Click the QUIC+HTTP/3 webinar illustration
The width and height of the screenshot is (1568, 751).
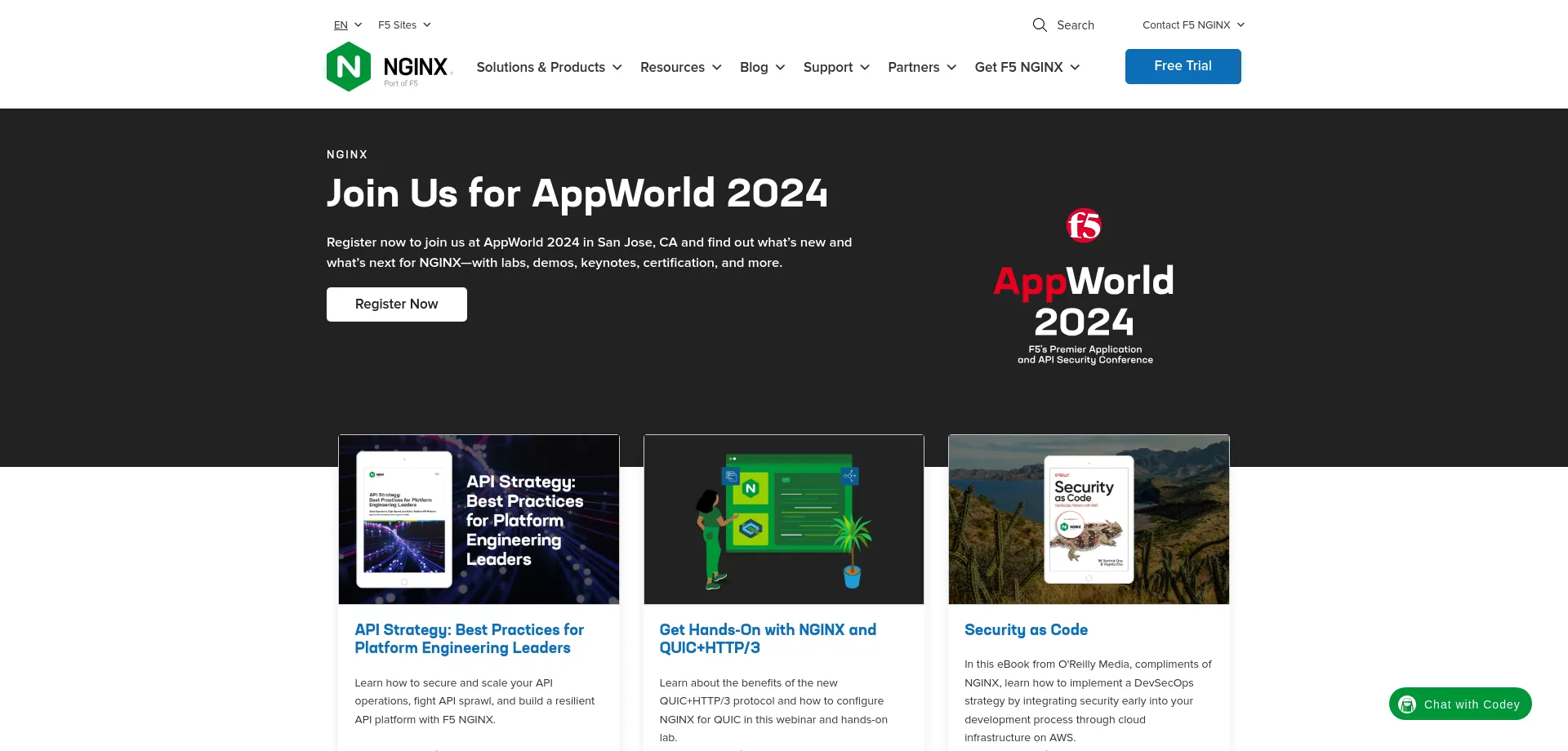783,519
